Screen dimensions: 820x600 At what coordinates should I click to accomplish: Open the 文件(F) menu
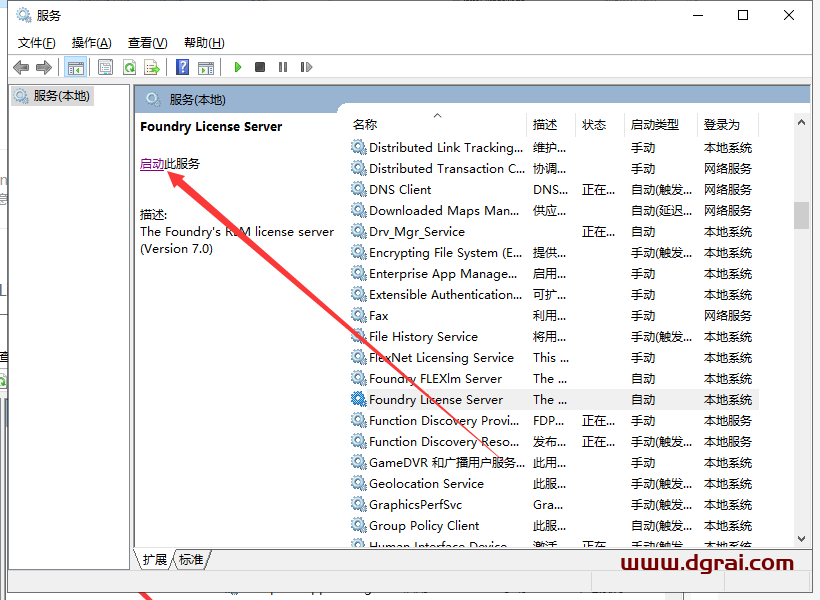point(37,43)
